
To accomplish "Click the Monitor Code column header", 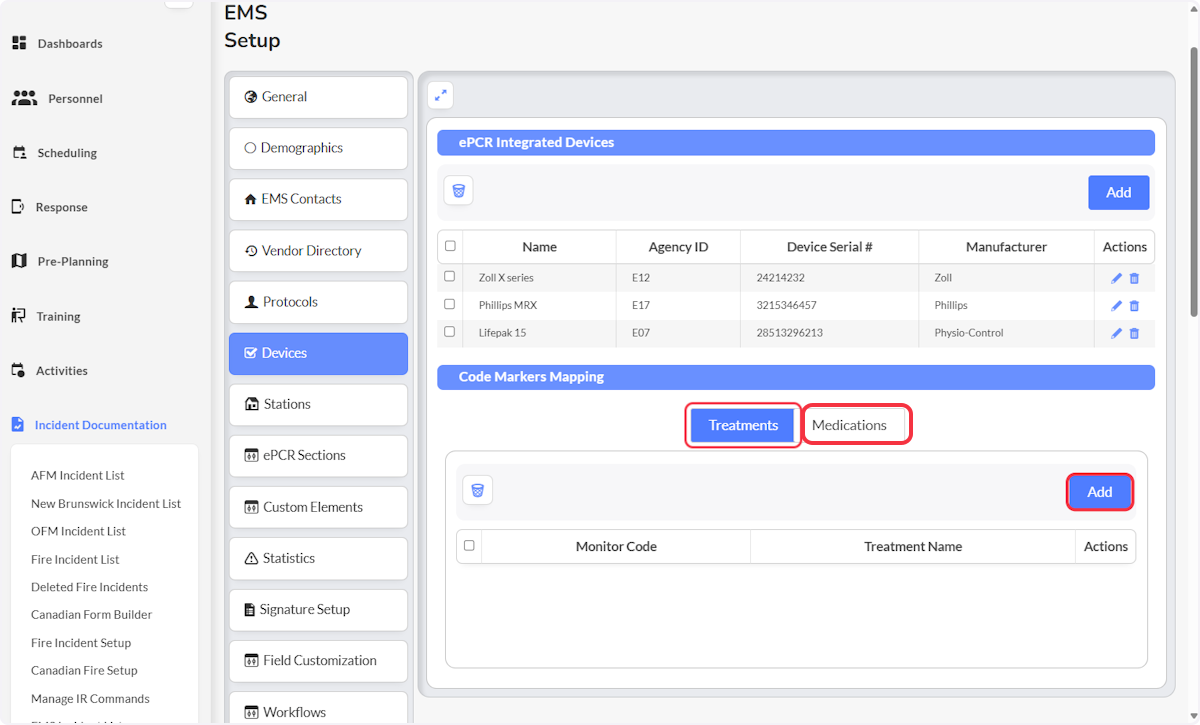I will point(616,547).
